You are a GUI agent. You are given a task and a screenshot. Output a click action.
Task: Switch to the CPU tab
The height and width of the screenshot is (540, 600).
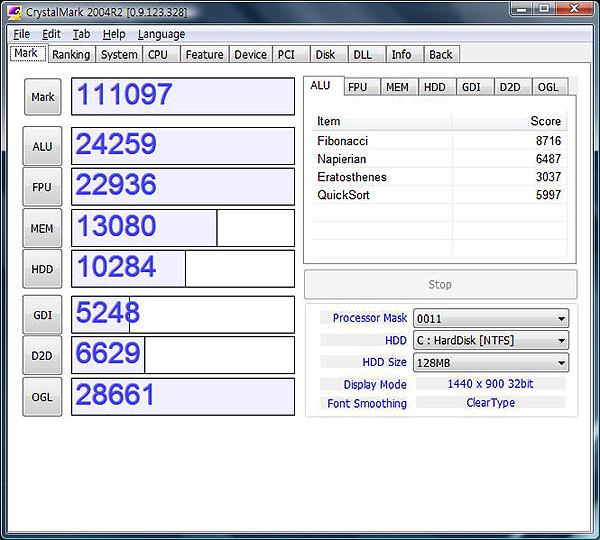[161, 54]
